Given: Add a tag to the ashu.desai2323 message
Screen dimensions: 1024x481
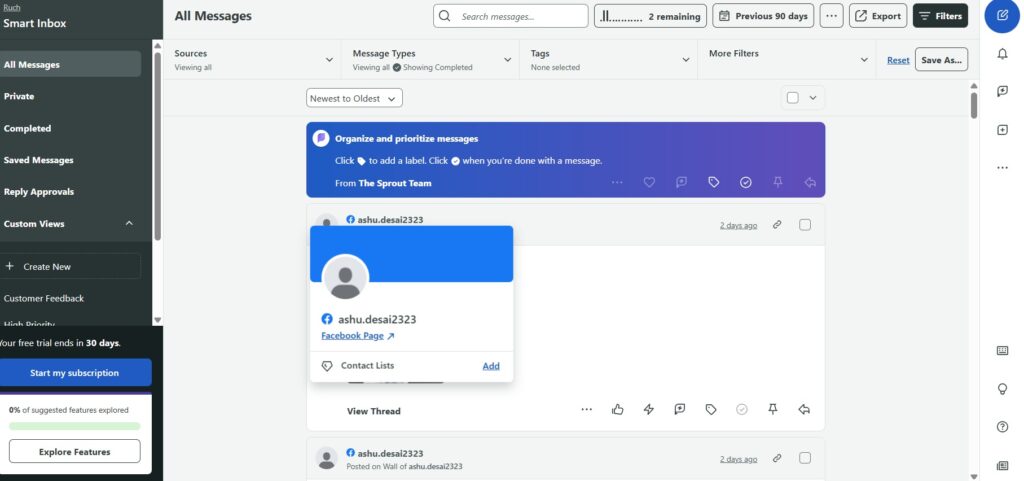Looking at the screenshot, I should (x=711, y=409).
